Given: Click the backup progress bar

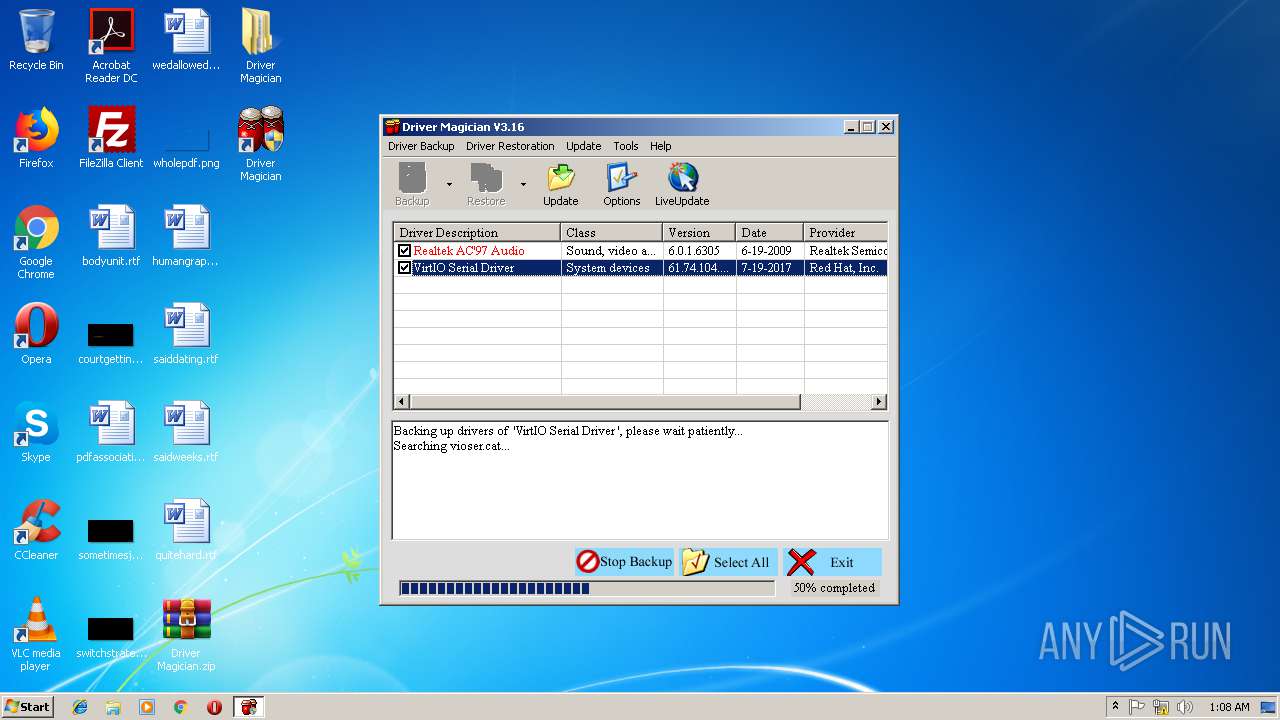Looking at the screenshot, I should pos(587,588).
